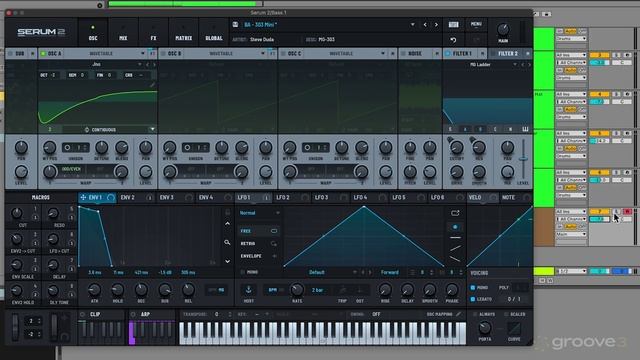640x360 pixels.
Task: Move the Filter 1 LEVEL slider
Action: pyautogui.click(x=523, y=158)
